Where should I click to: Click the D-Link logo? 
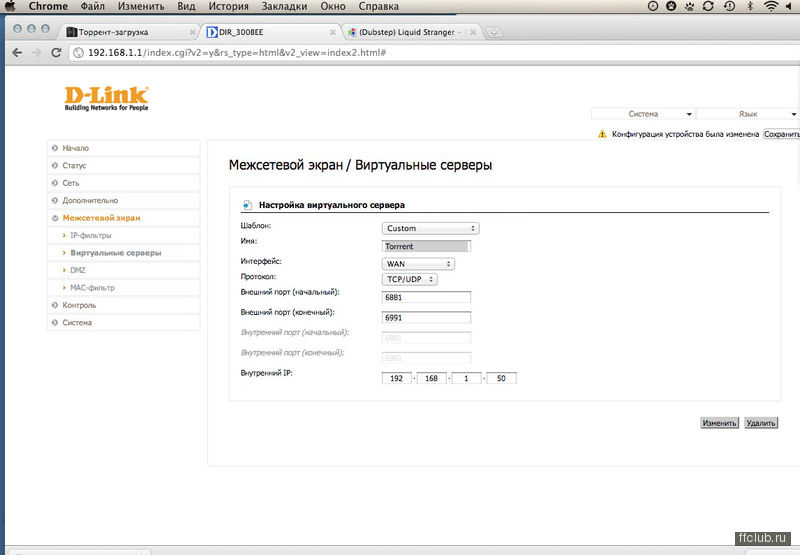click(x=107, y=98)
